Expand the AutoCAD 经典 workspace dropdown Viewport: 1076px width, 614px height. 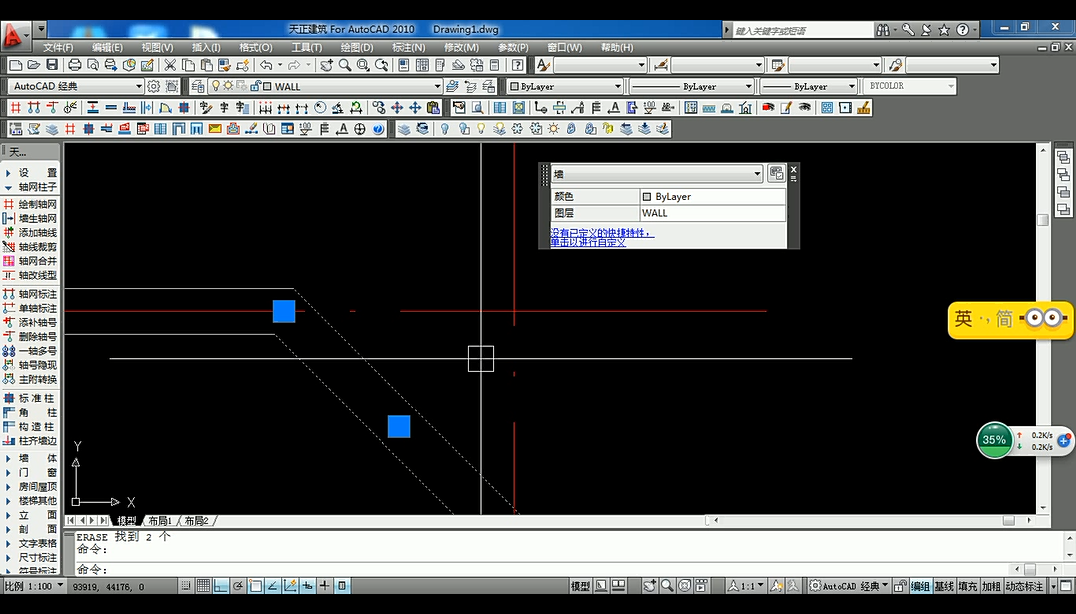click(138, 87)
